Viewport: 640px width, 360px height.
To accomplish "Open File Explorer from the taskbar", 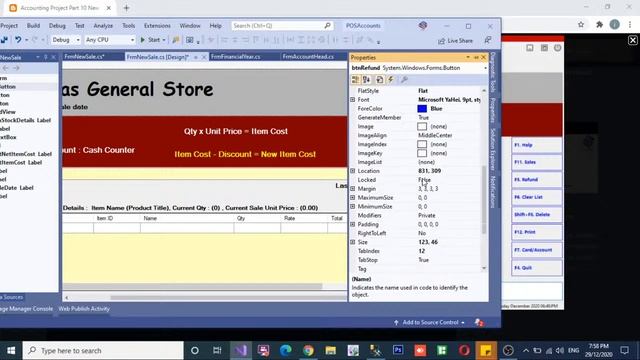I will [331, 350].
